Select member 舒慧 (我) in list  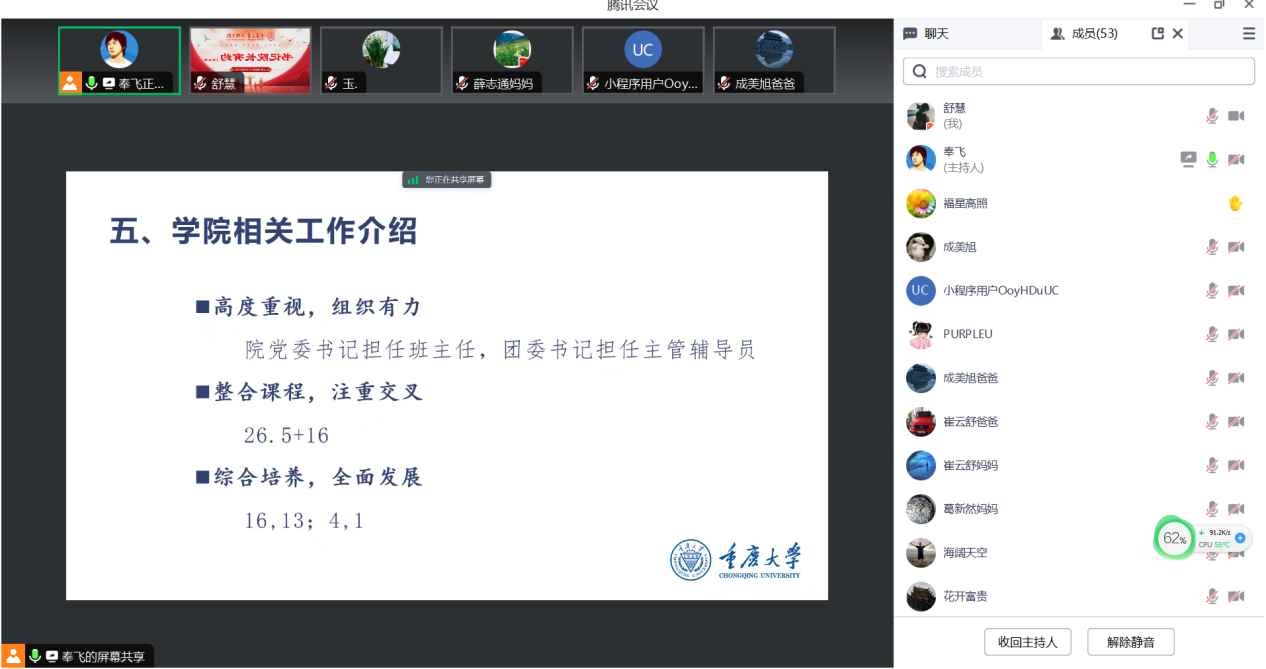click(1079, 116)
